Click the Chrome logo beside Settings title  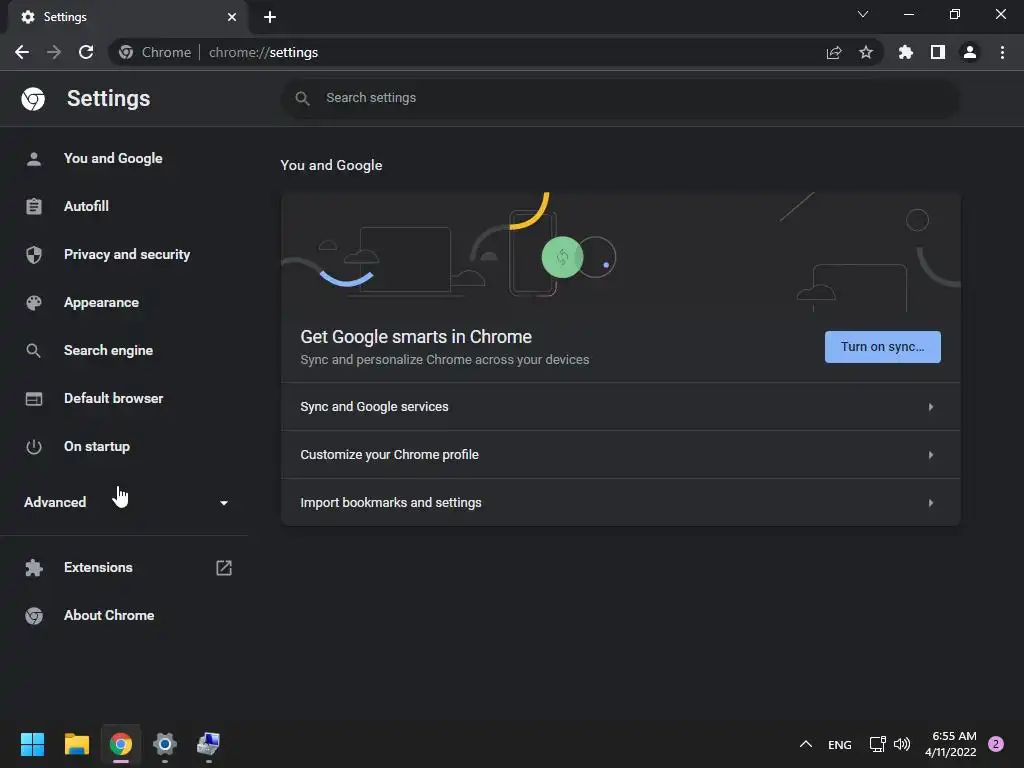33,99
